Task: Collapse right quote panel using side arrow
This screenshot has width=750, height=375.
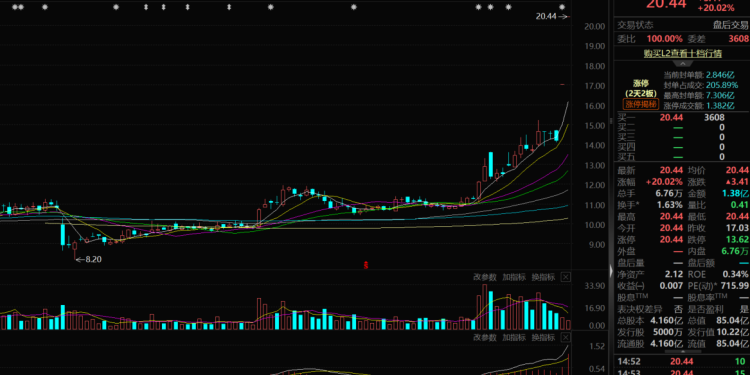Action: 611,271
